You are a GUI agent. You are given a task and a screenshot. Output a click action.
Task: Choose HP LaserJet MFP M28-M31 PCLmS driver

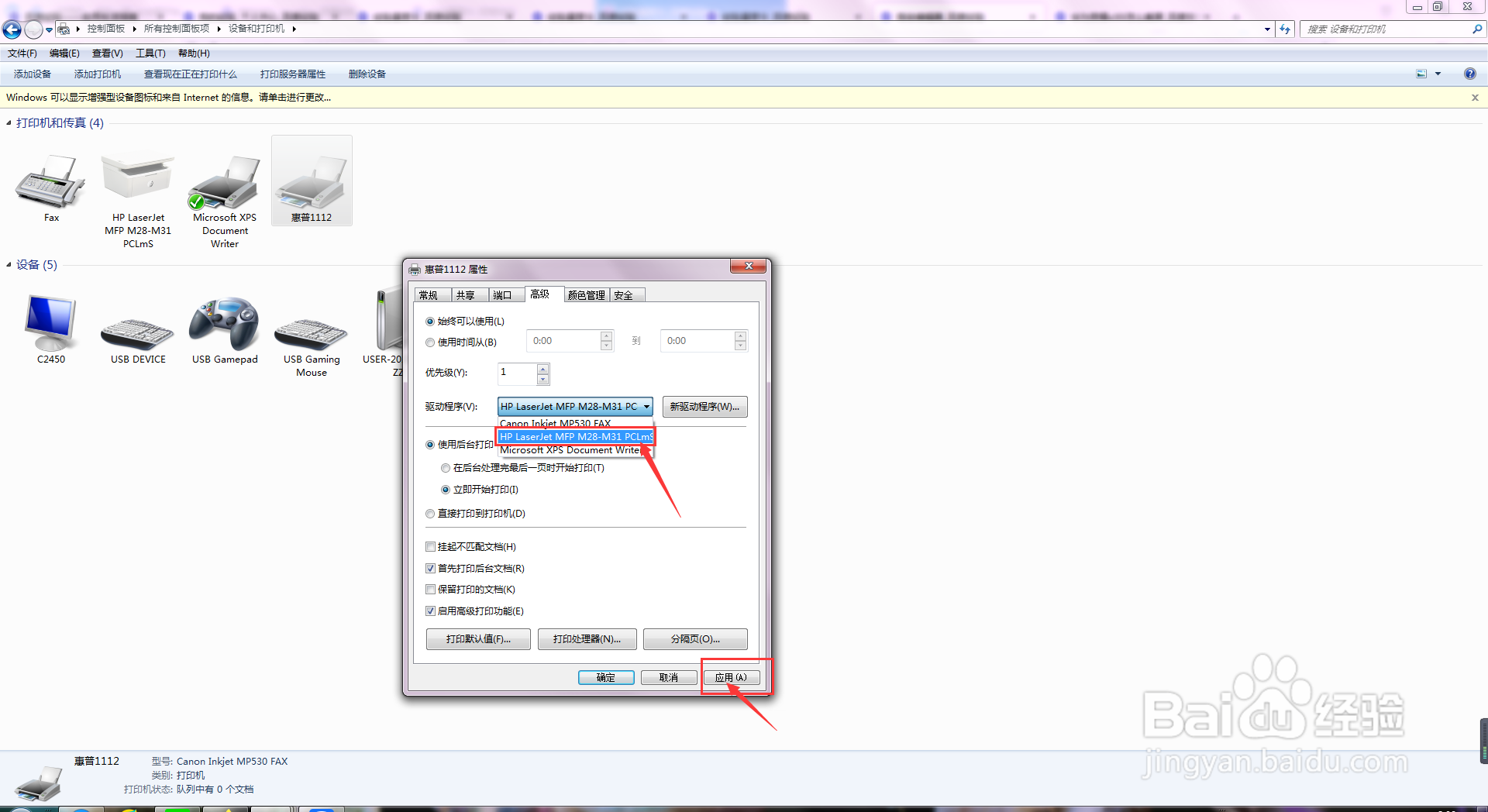[x=575, y=437]
